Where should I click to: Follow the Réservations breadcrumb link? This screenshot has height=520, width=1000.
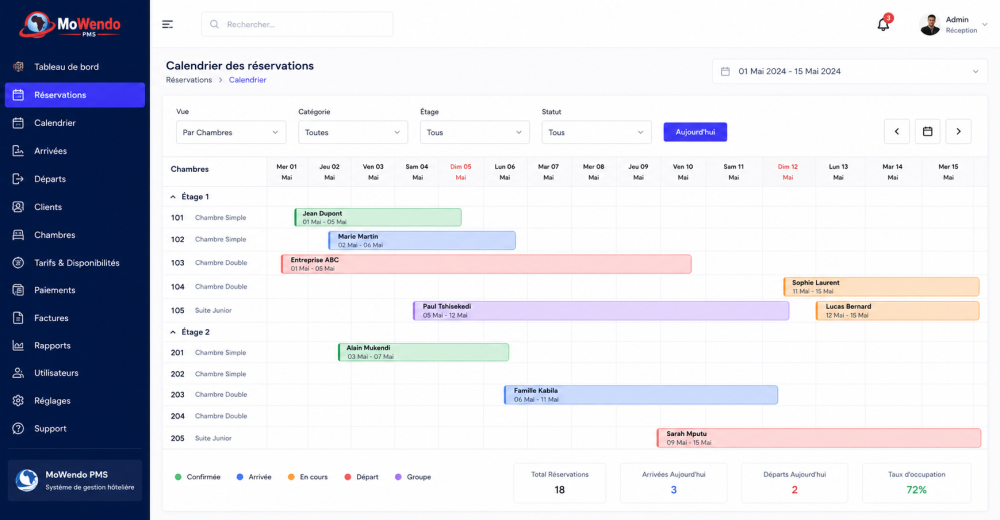(189, 80)
